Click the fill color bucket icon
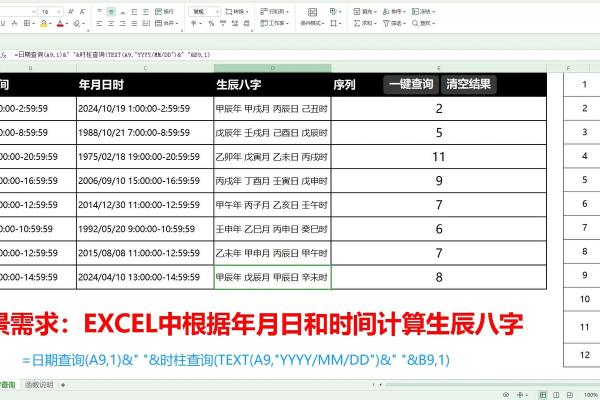The height and width of the screenshot is (400, 600). (41, 23)
